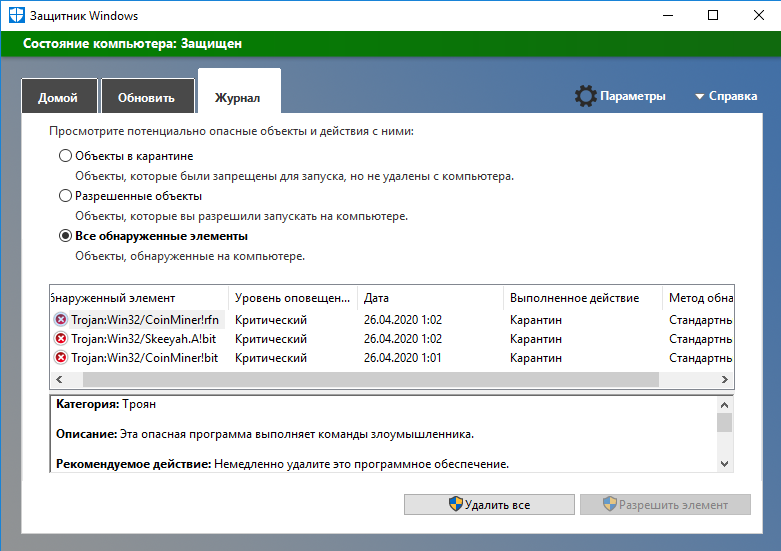Click red threat icon for Trojan:Win32/CoinMiner!rfn
This screenshot has width=781, height=551.
pos(61,319)
